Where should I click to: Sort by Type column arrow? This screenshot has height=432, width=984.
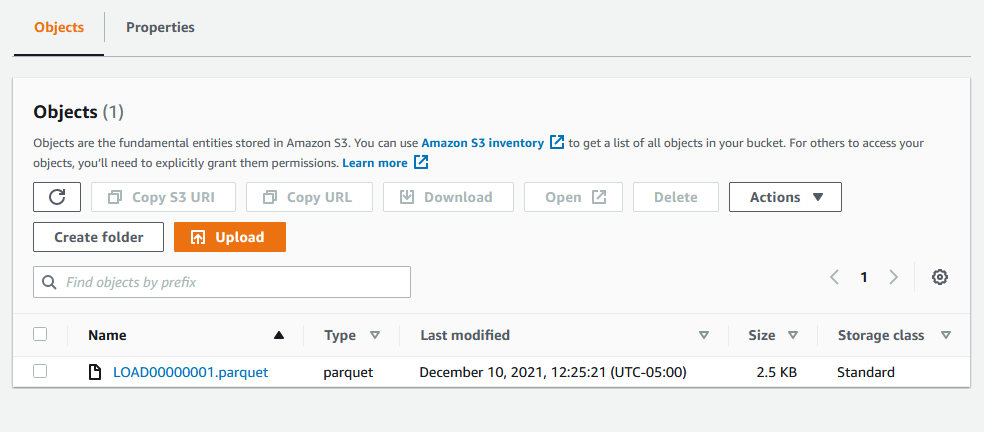[x=375, y=335]
